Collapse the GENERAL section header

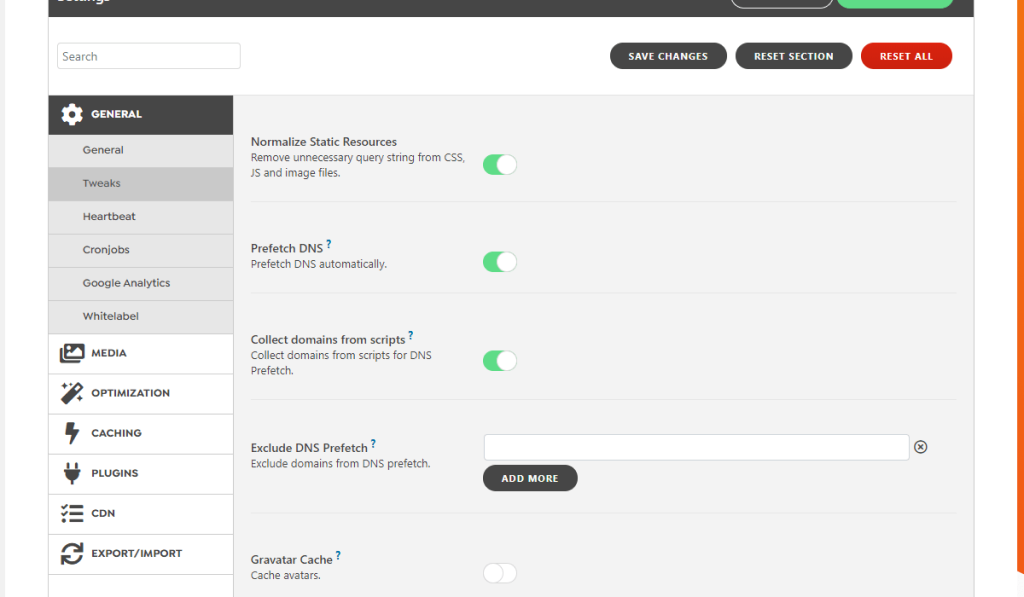click(x=140, y=115)
